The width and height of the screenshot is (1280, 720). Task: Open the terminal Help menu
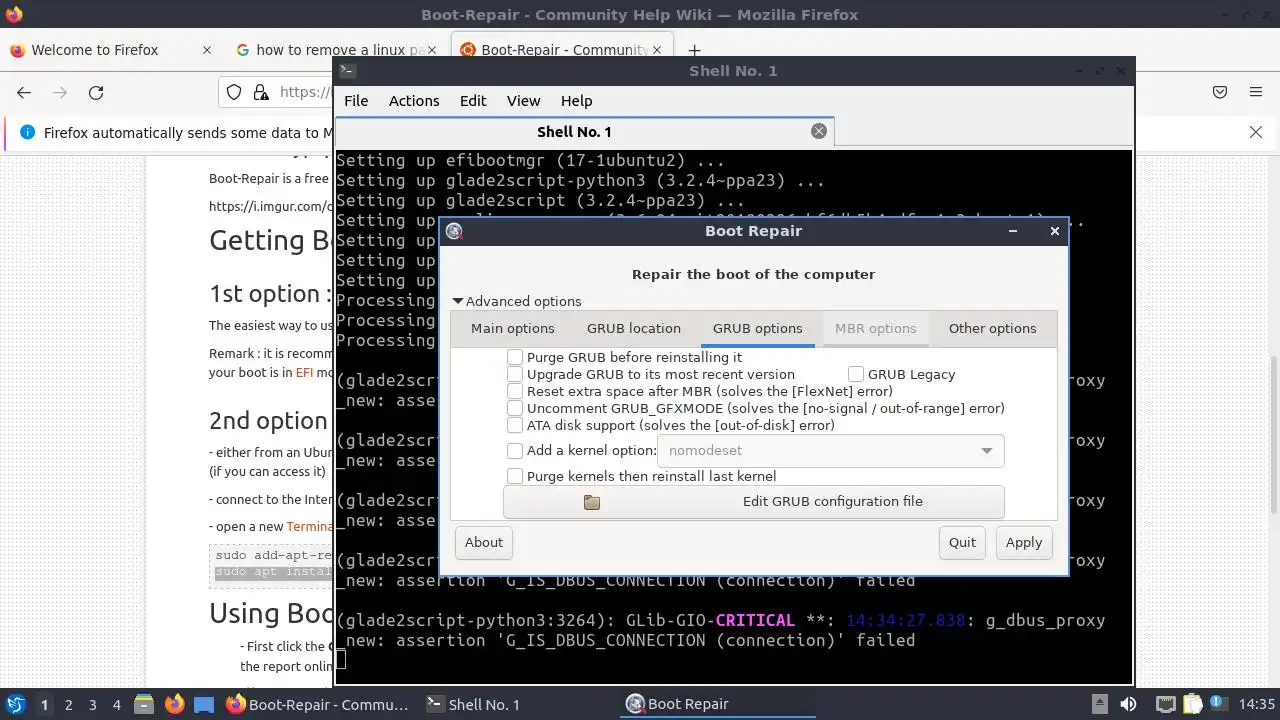pyautogui.click(x=576, y=101)
